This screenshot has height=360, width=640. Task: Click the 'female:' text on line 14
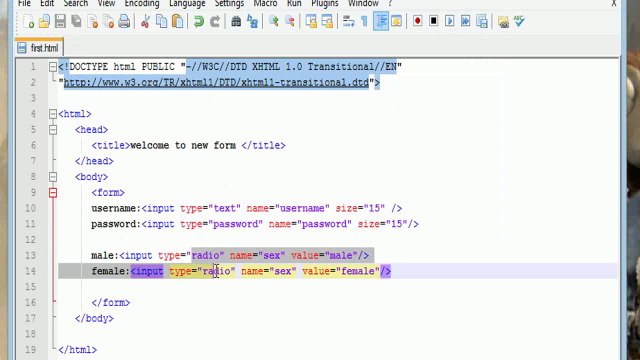click(110, 271)
